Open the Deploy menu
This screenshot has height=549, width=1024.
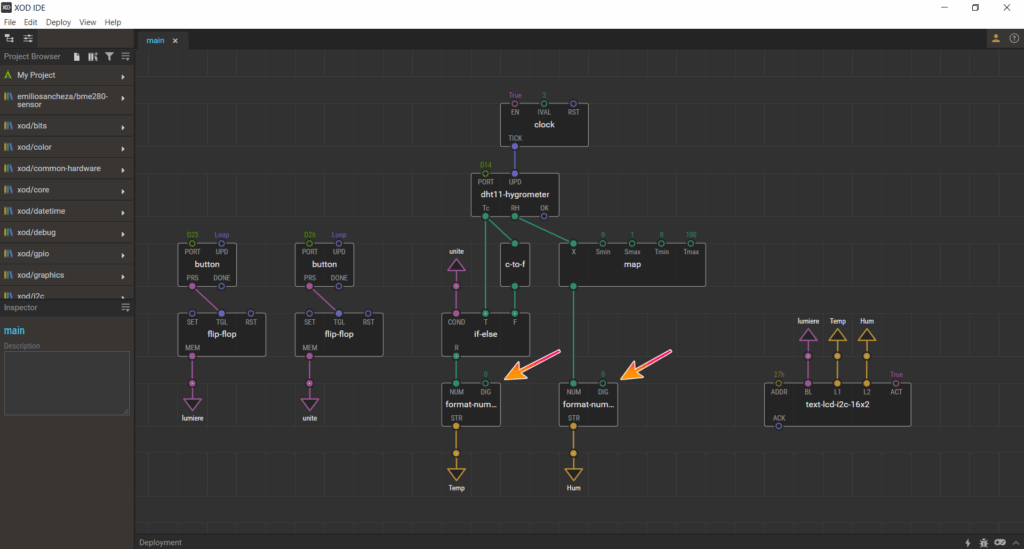[58, 22]
